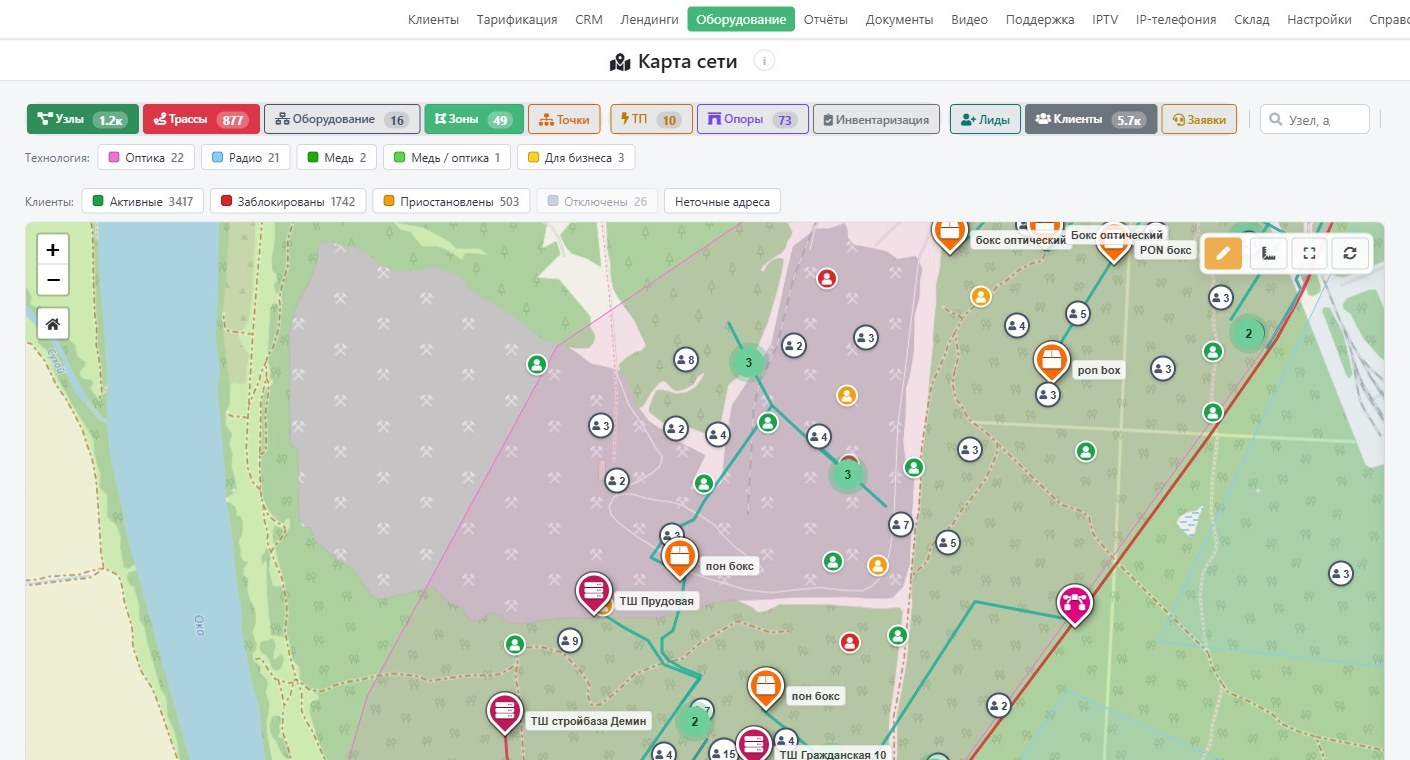Filter by Оптика technology pink swatch
The image size is (1410, 760).
click(147, 157)
